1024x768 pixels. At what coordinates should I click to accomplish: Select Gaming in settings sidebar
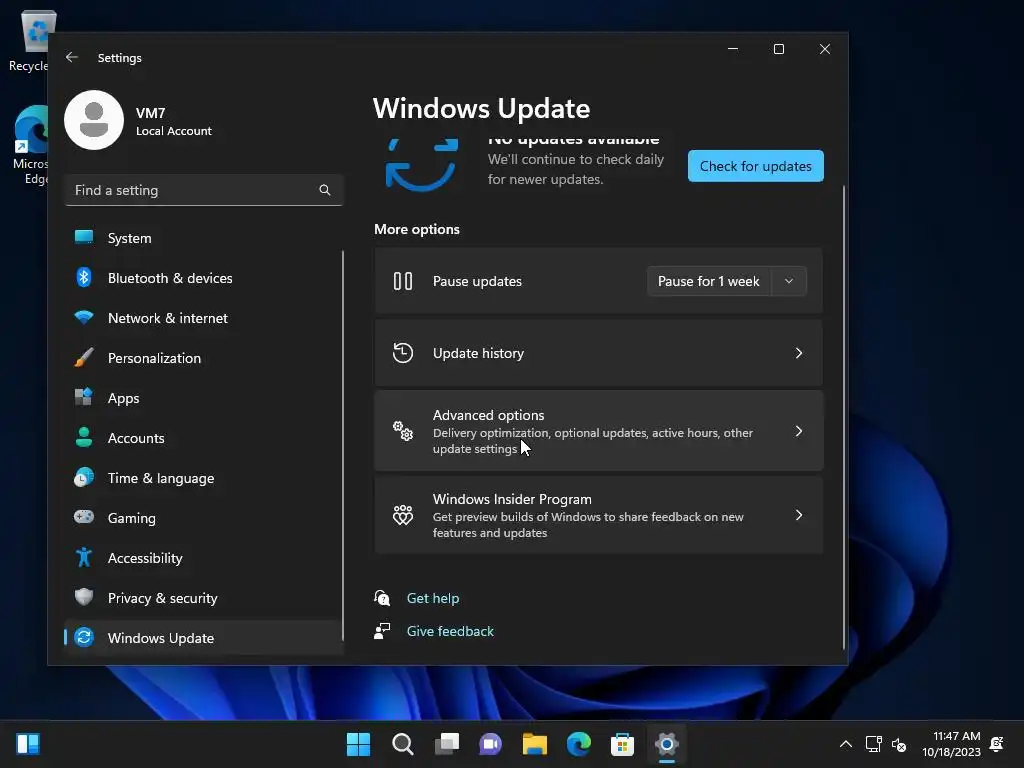point(204,518)
